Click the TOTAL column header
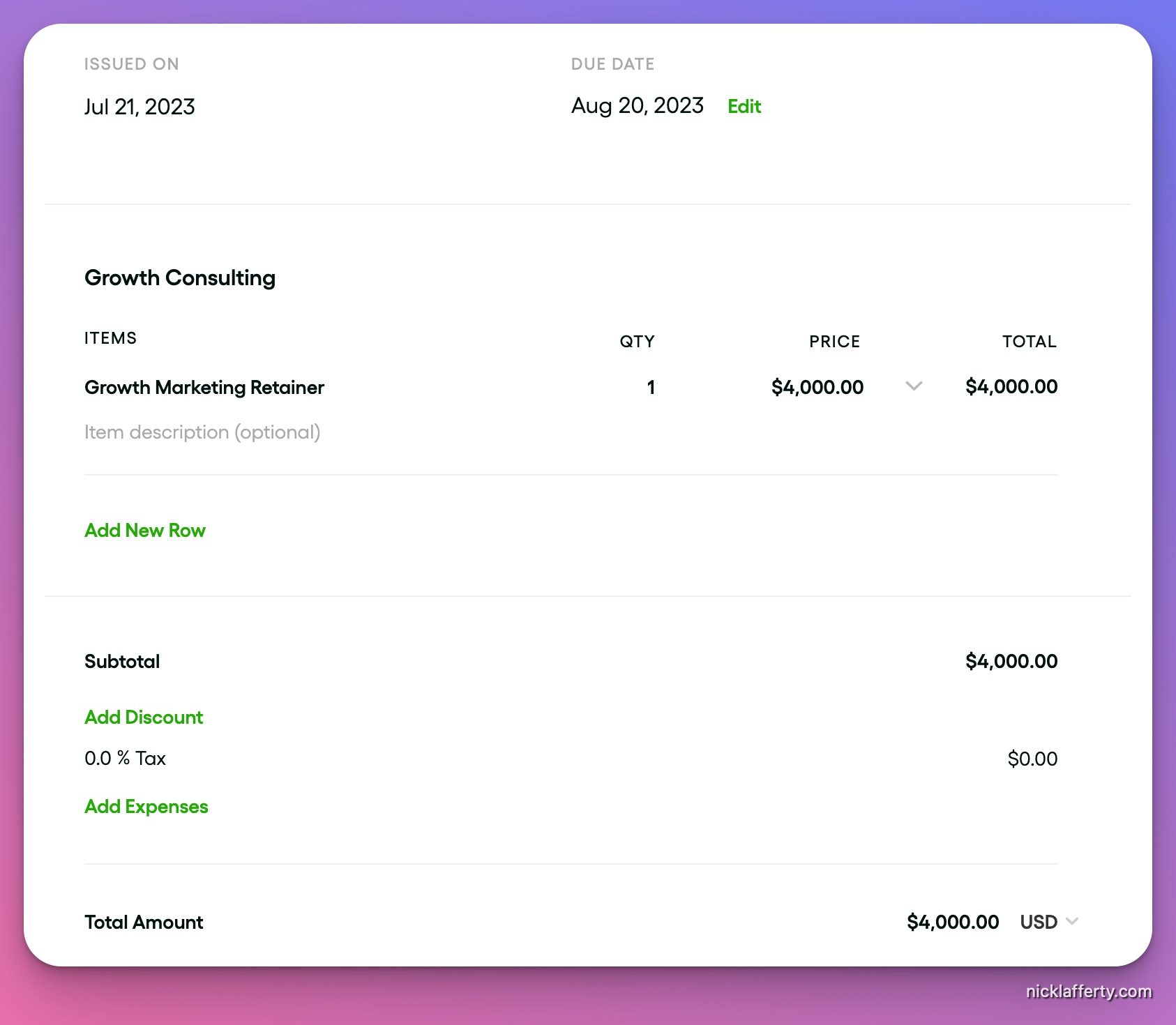 (1028, 341)
